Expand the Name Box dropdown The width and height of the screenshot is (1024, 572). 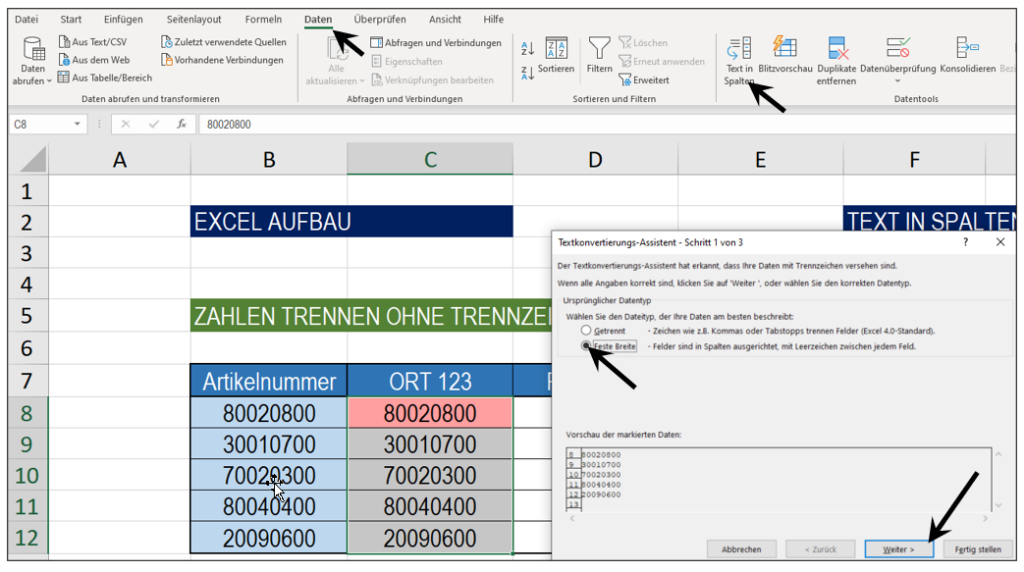pyautogui.click(x=77, y=124)
